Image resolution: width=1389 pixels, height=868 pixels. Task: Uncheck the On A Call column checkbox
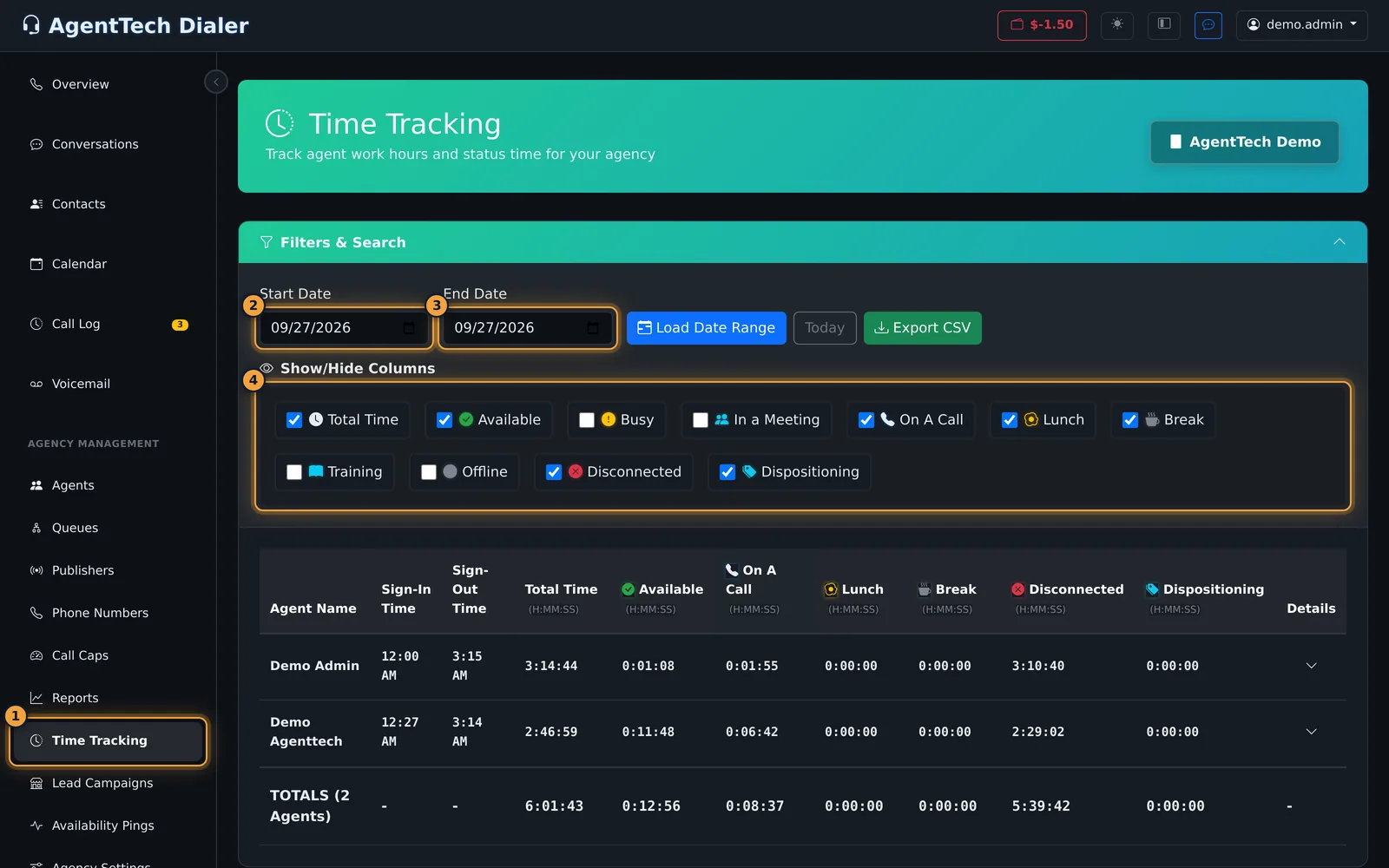pyautogui.click(x=866, y=420)
